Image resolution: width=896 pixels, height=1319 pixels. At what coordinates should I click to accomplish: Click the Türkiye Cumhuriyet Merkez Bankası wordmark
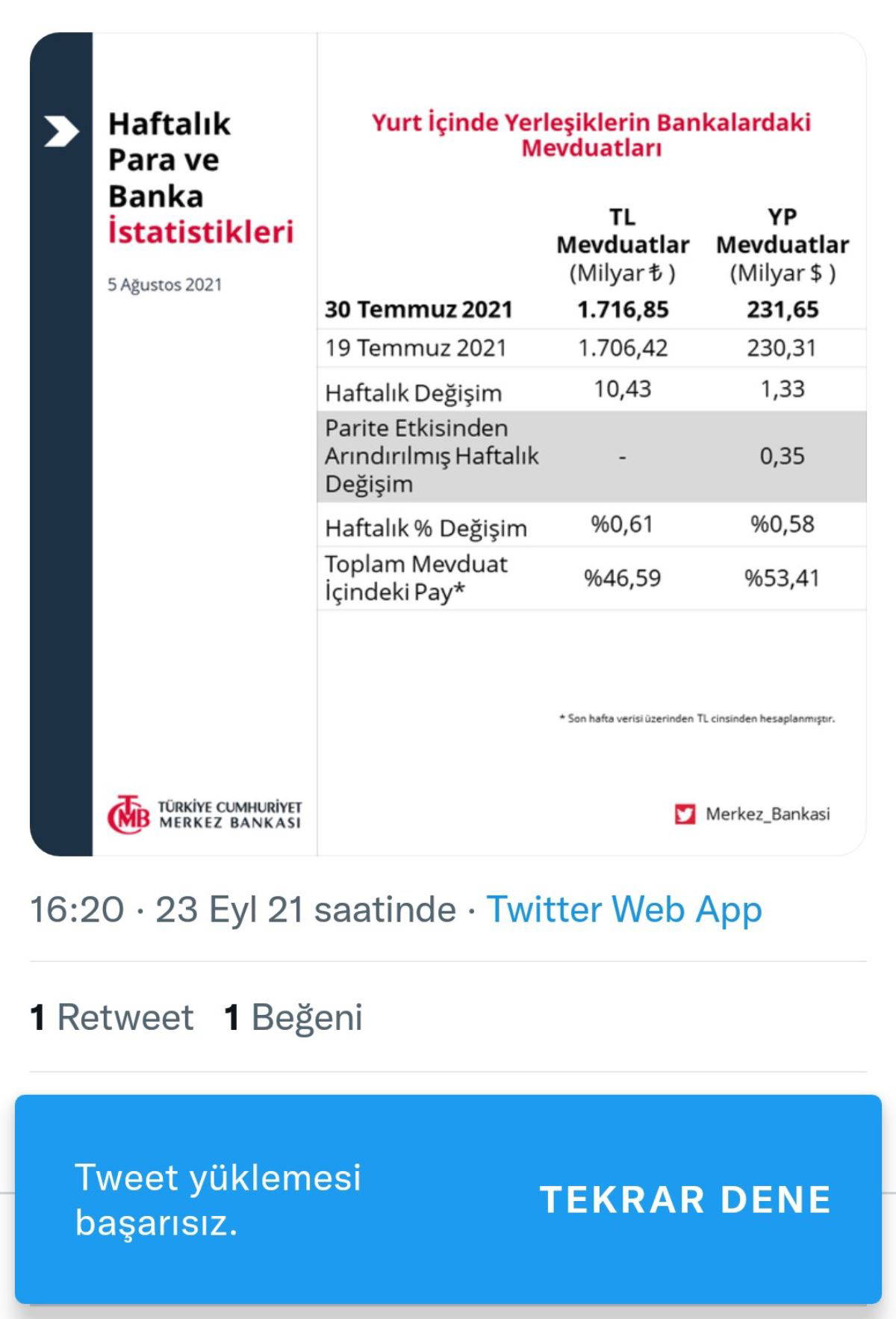coord(230,815)
